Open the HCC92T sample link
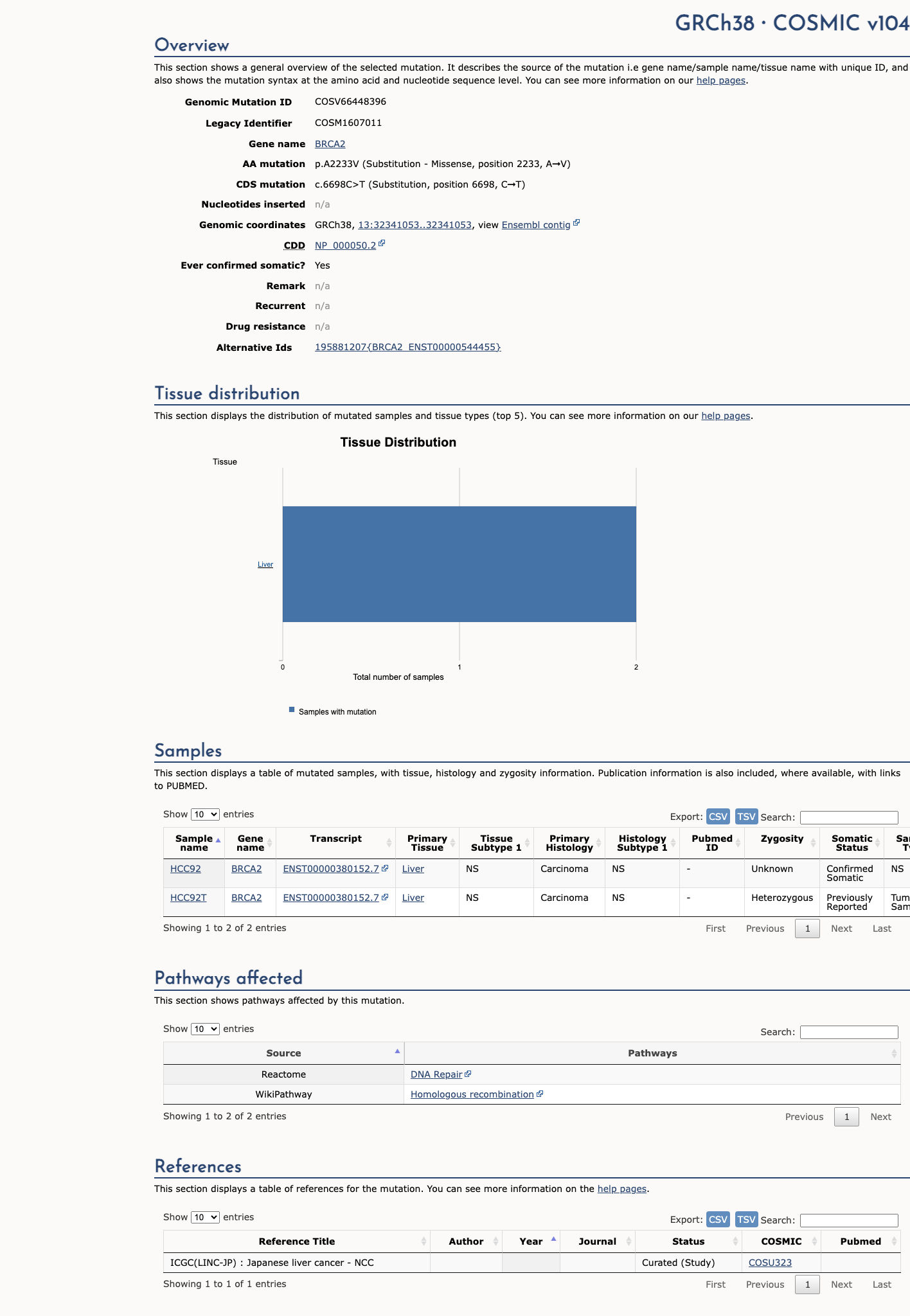 coord(188,898)
